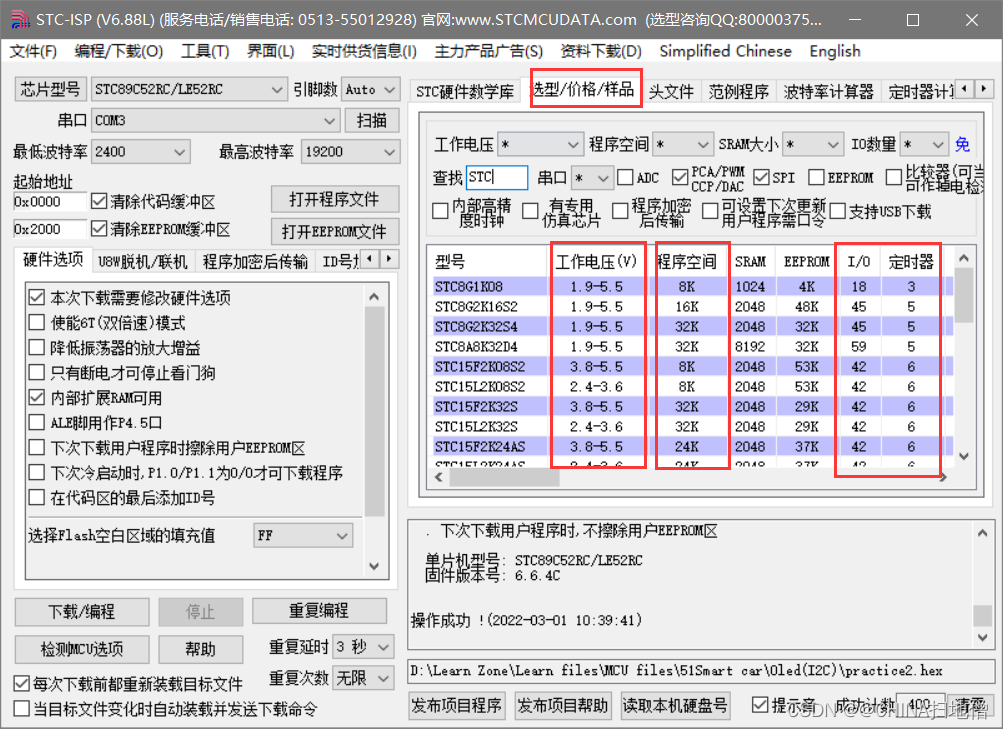1003x729 pixels.
Task: Toggle the SPI filter checkbox
Action: [761, 177]
